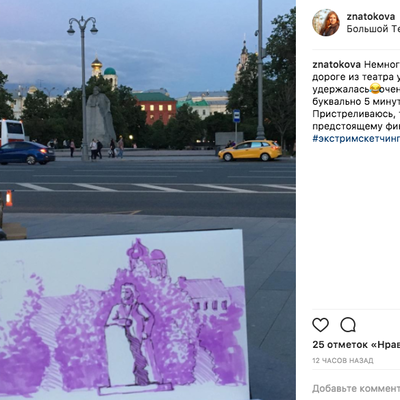
Task: Click the white bus at the photo edge
Action: tap(12, 132)
